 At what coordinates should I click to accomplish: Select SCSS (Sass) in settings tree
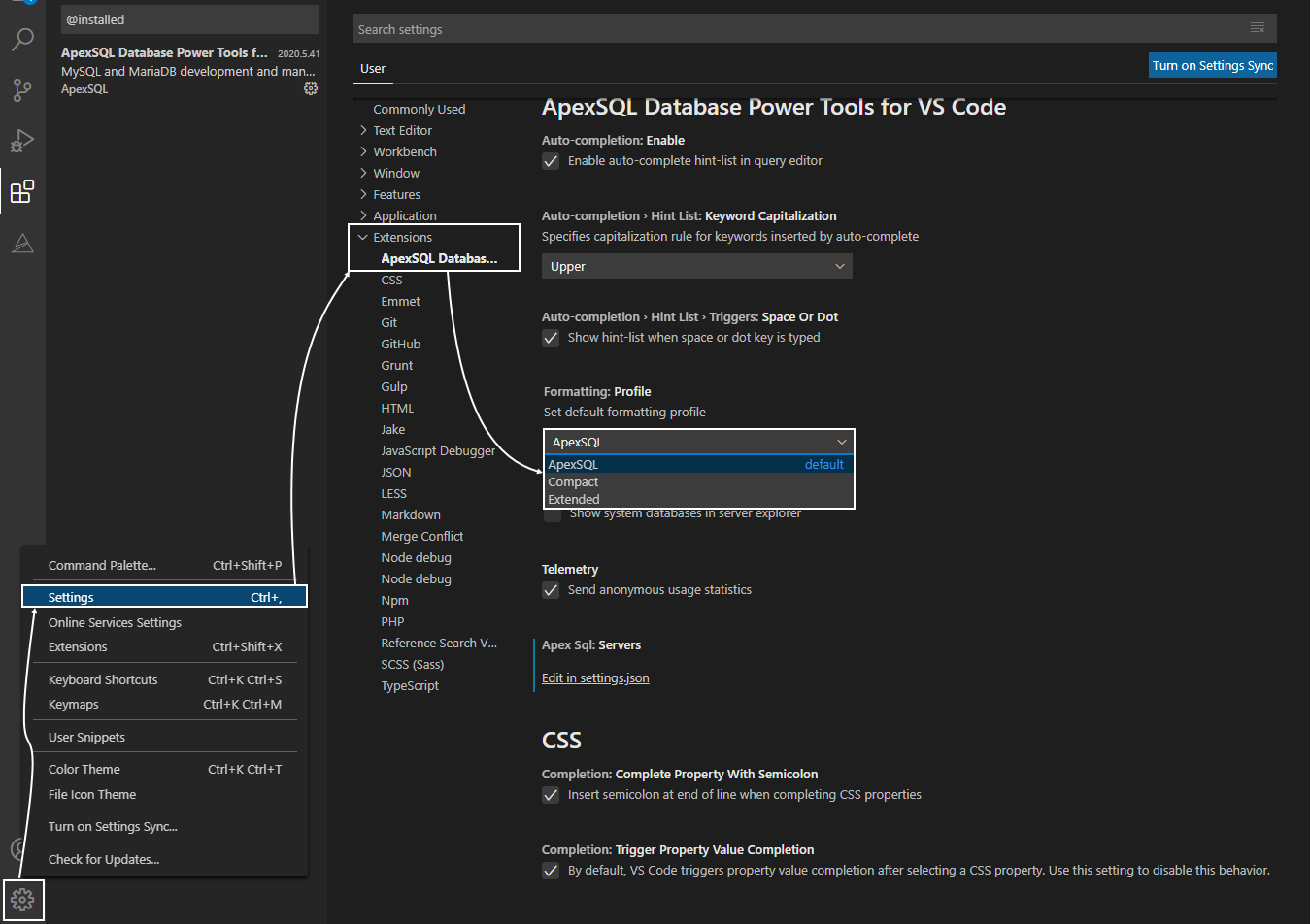tap(412, 664)
